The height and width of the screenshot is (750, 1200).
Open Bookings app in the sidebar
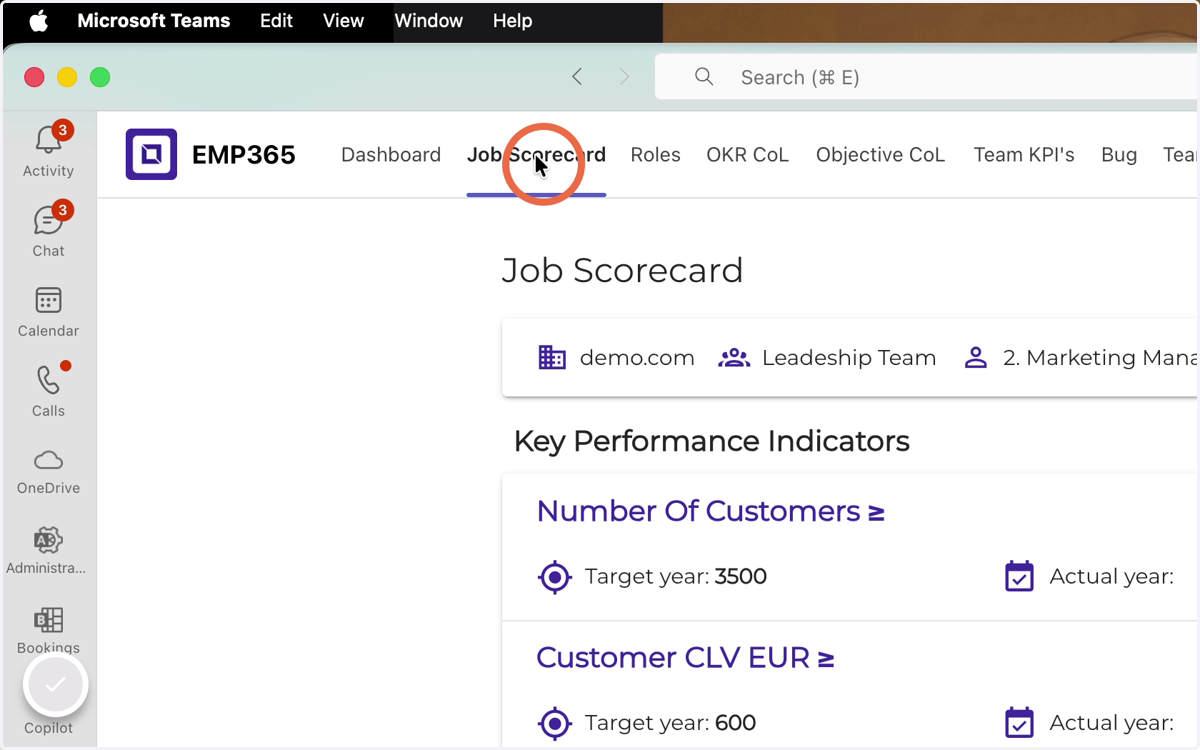pos(48,631)
